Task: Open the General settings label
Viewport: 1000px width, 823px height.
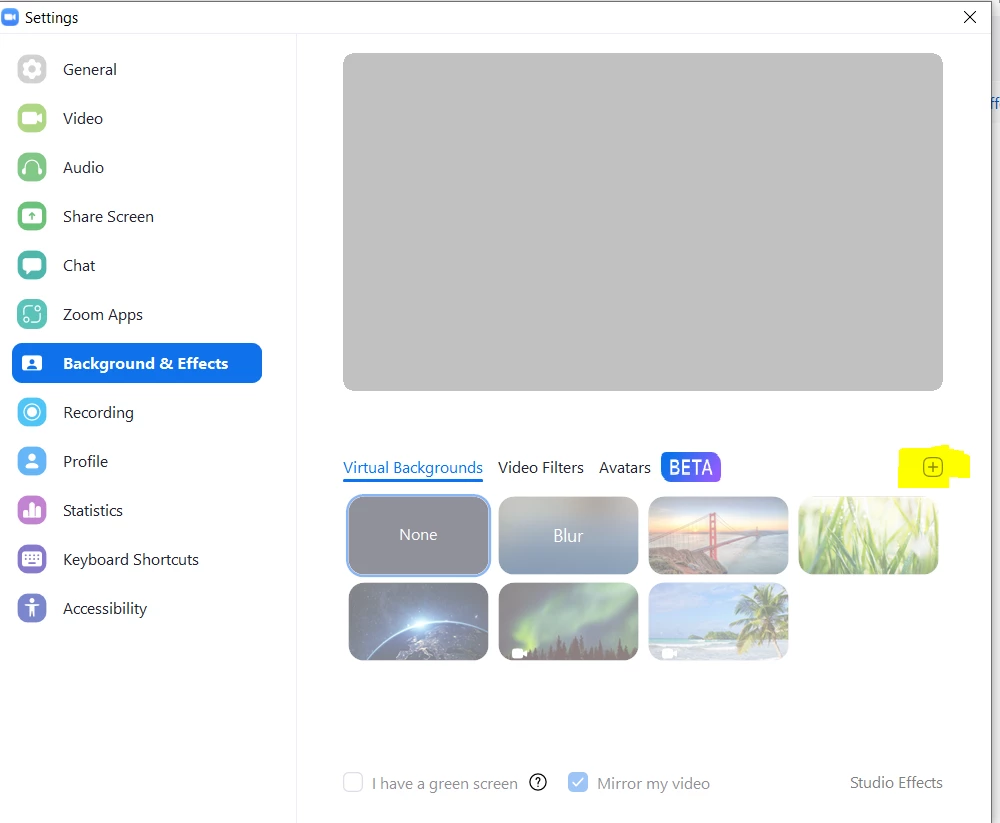Action: [x=90, y=70]
